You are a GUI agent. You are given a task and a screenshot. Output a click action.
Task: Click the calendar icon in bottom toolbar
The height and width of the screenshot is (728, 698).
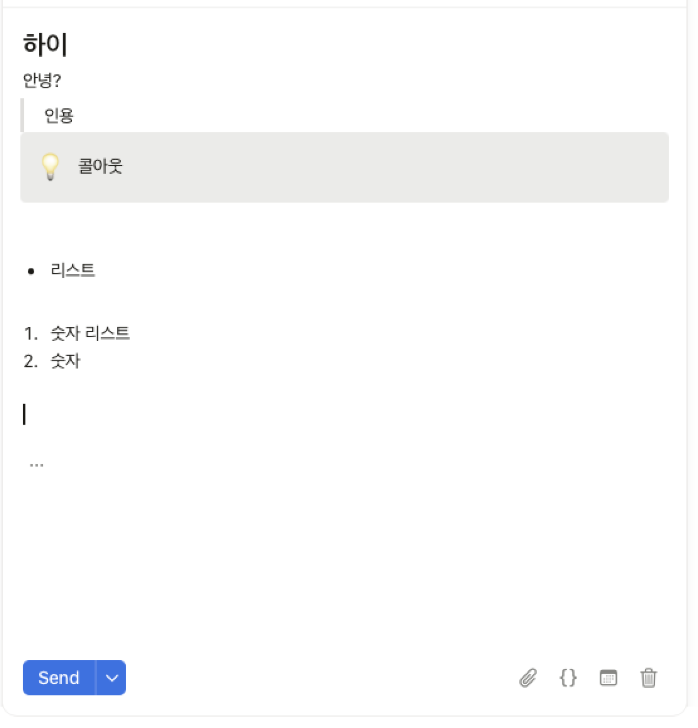tap(608, 678)
